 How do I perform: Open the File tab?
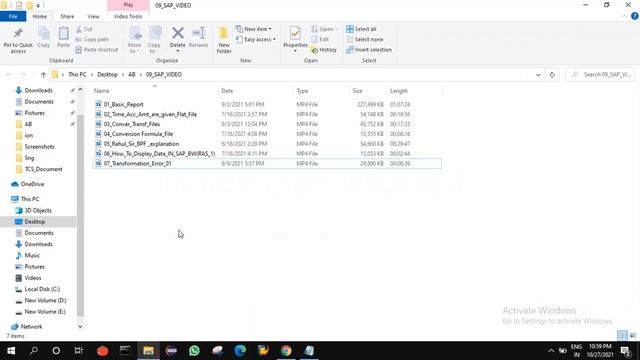[13, 16]
